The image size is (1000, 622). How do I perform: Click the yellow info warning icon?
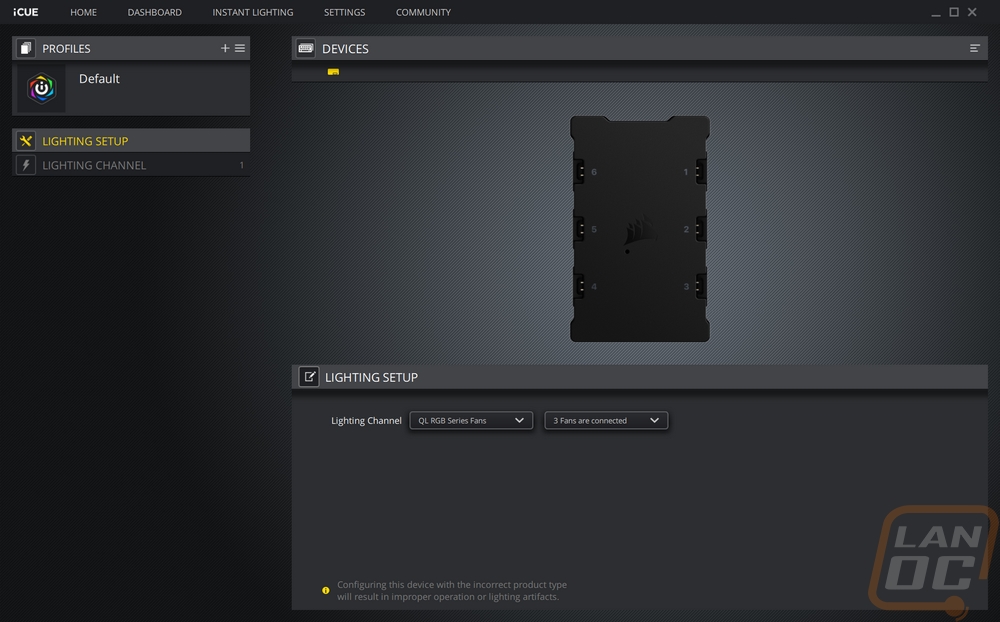pyautogui.click(x=326, y=591)
